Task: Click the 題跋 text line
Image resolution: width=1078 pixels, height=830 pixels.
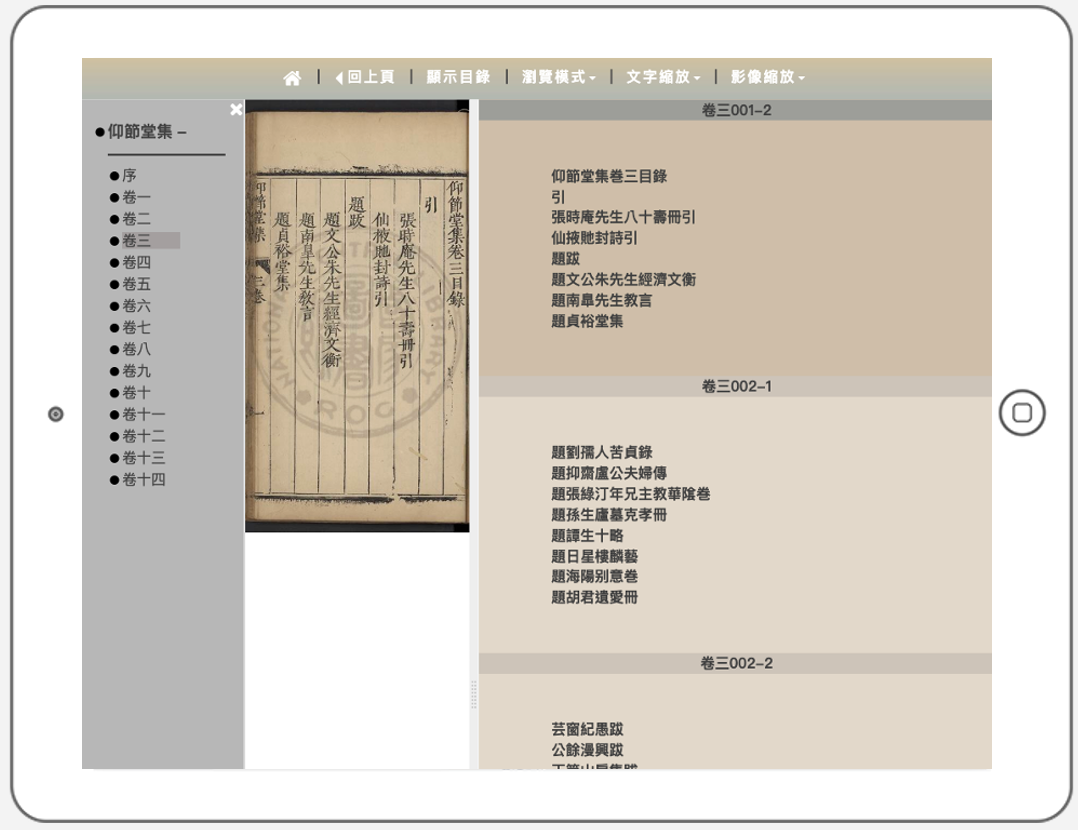Action: [566, 259]
